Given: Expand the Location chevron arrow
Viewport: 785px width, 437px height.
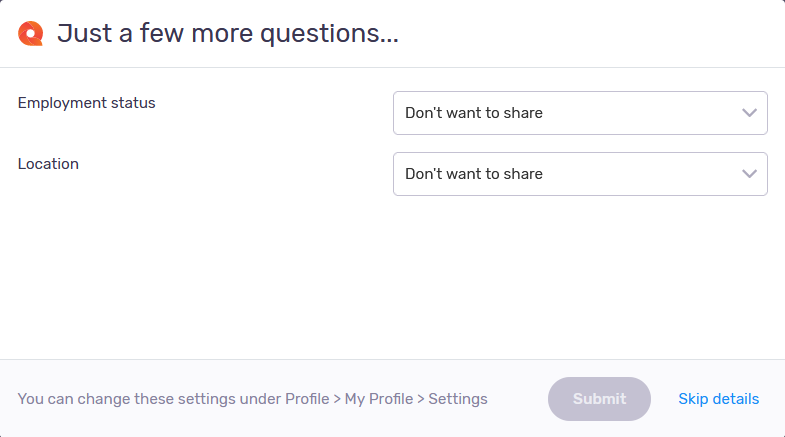Looking at the screenshot, I should point(750,174).
